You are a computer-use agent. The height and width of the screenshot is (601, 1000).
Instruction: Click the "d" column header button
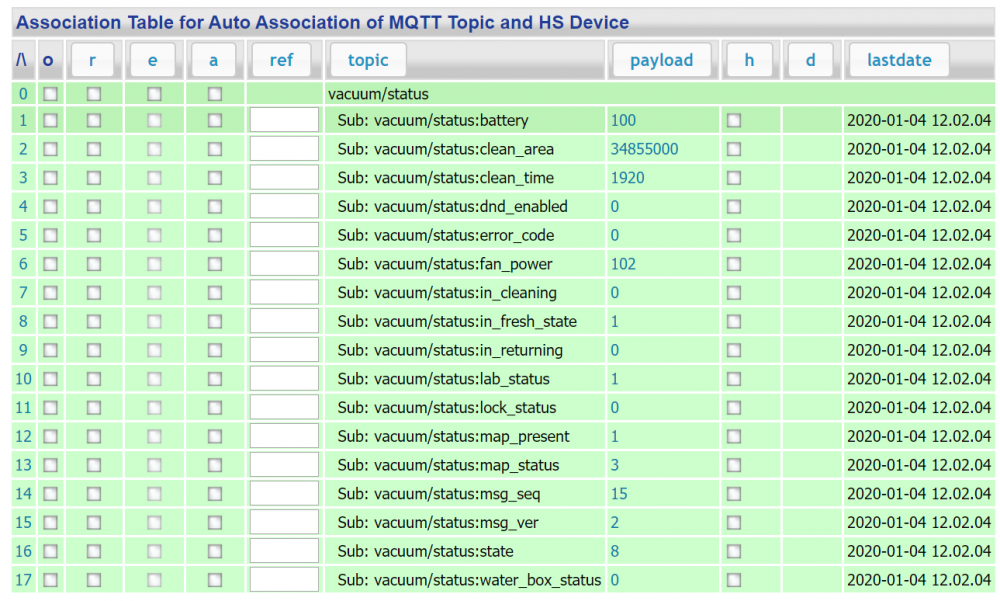(810, 60)
